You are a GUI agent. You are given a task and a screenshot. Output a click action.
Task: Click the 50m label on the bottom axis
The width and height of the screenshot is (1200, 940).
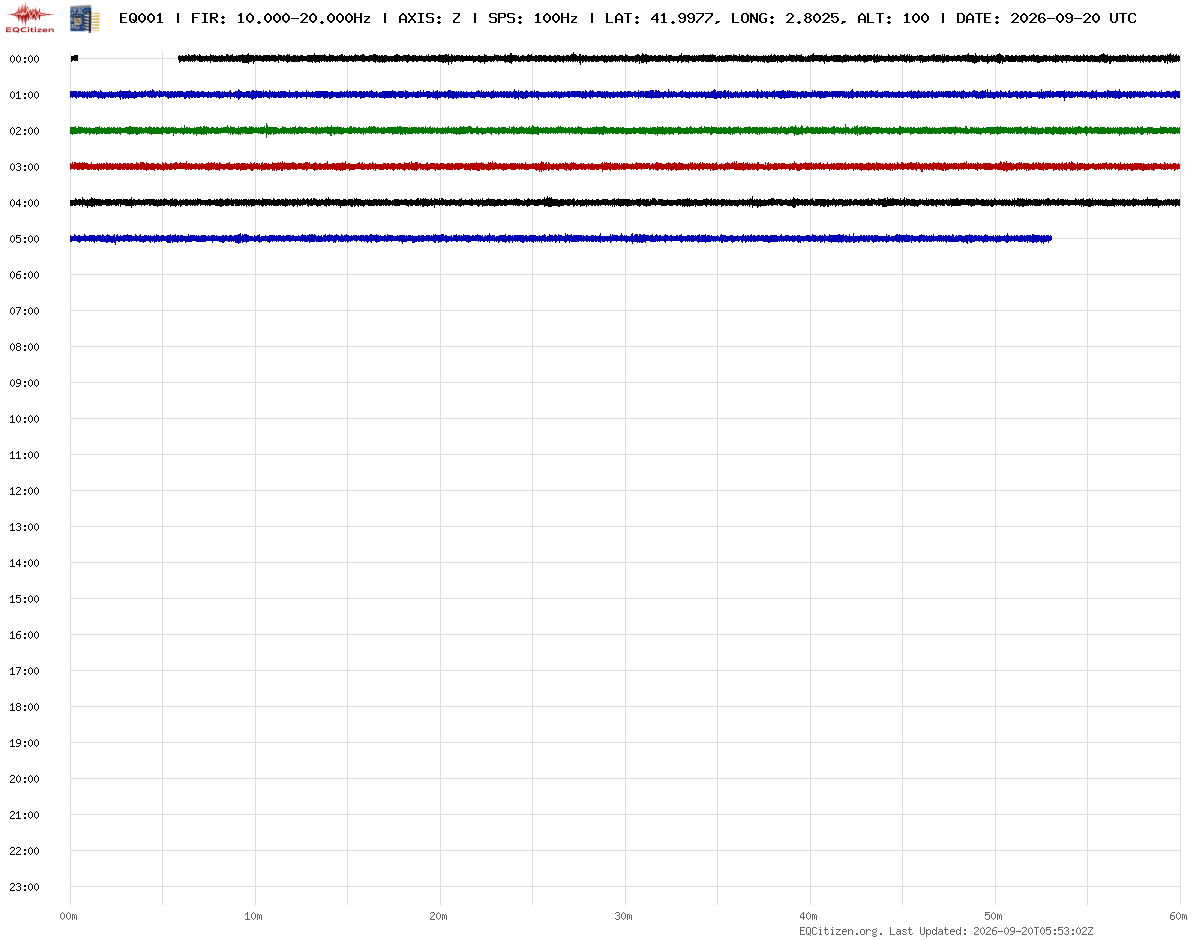point(994,916)
